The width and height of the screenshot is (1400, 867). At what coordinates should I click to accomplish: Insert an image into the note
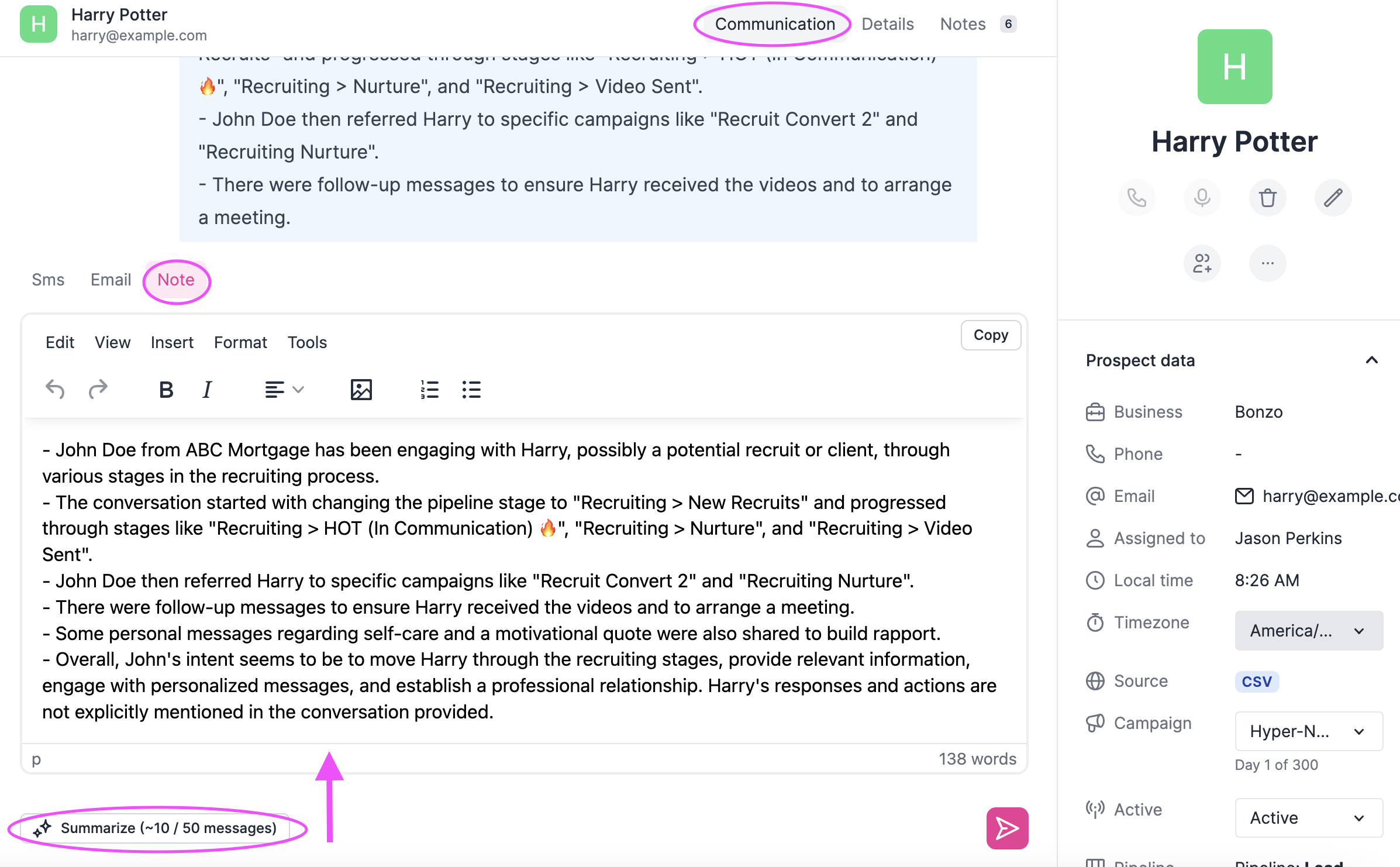pos(361,389)
